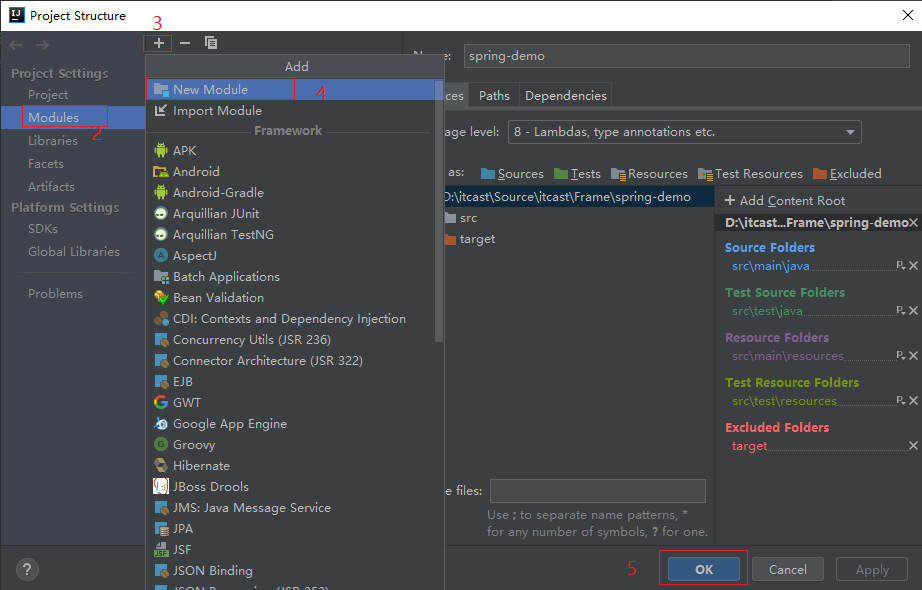Click the exclude files input field
Image resolution: width=922 pixels, height=590 pixels.
(597, 491)
